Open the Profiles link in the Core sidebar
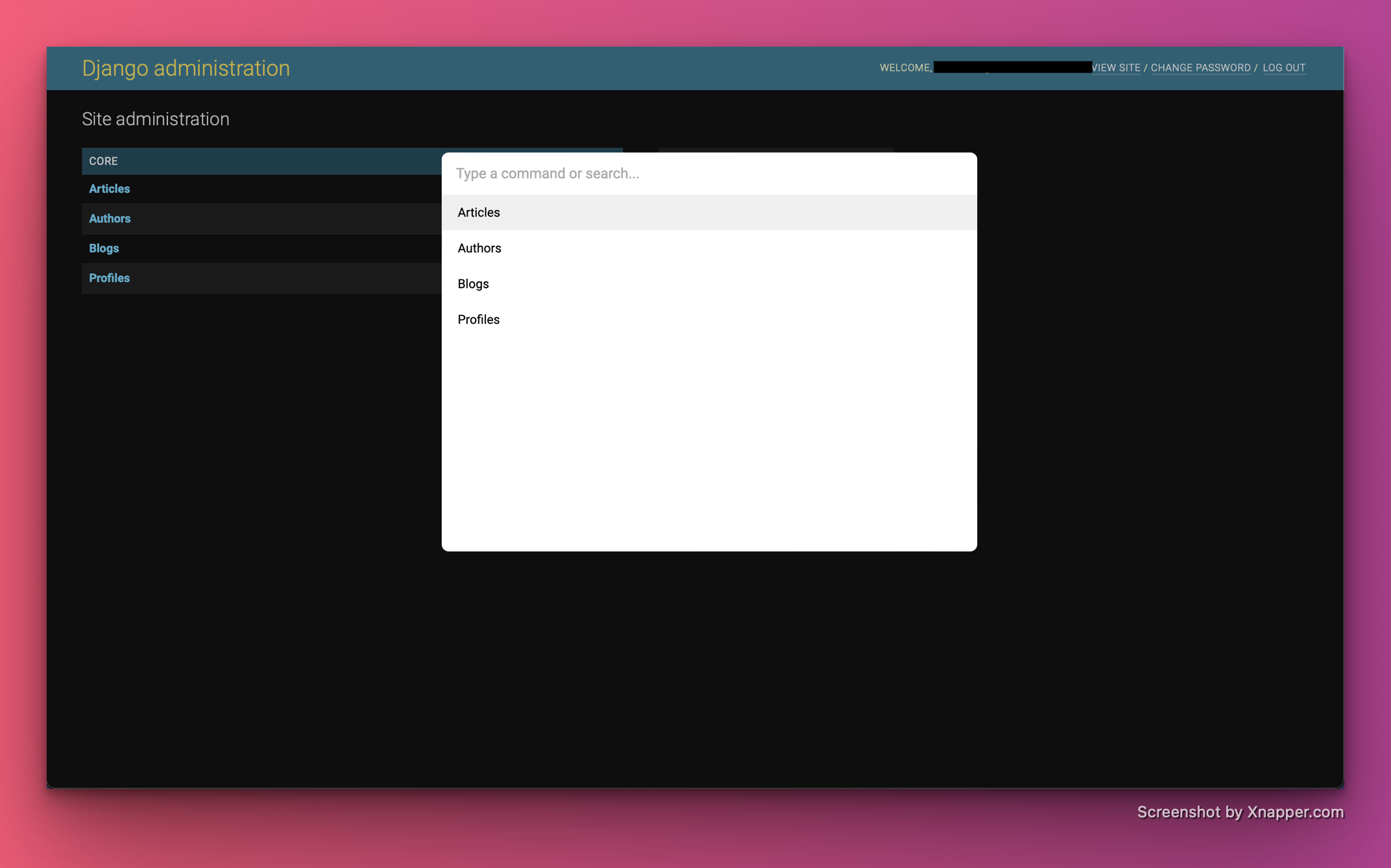The width and height of the screenshot is (1391, 868). 109,278
